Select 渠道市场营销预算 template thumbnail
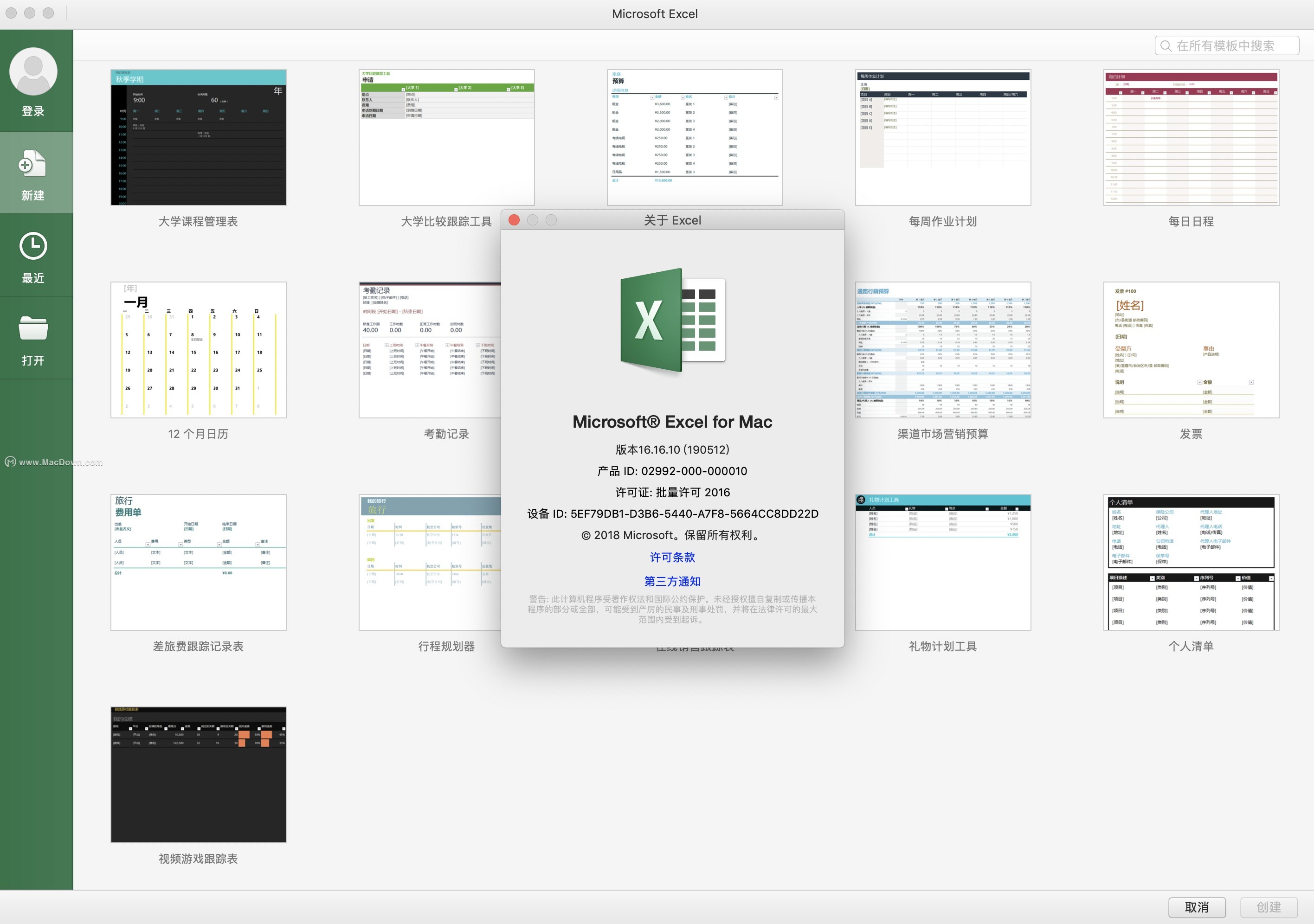 click(943, 350)
